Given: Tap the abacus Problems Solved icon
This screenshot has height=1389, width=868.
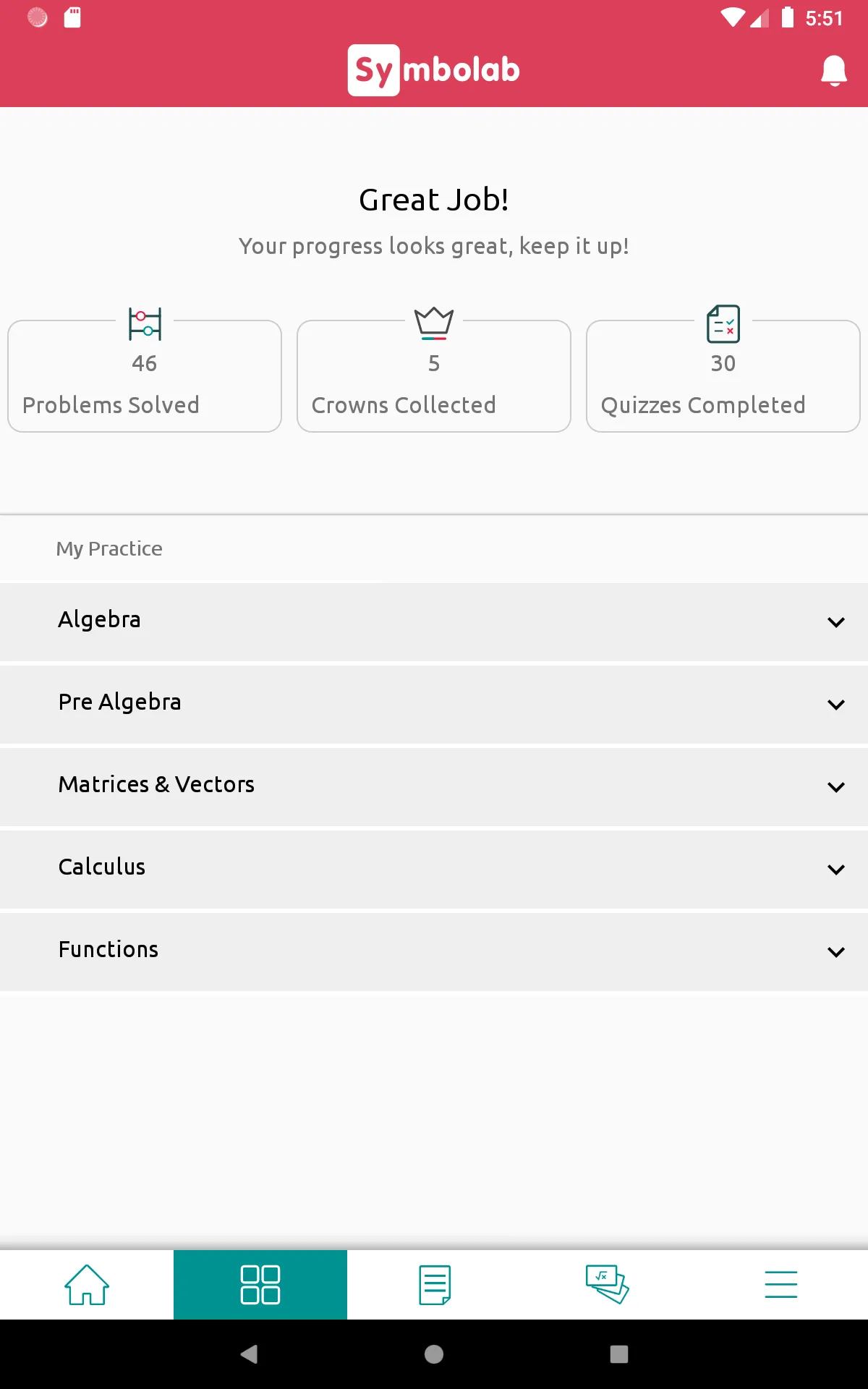Looking at the screenshot, I should point(145,323).
